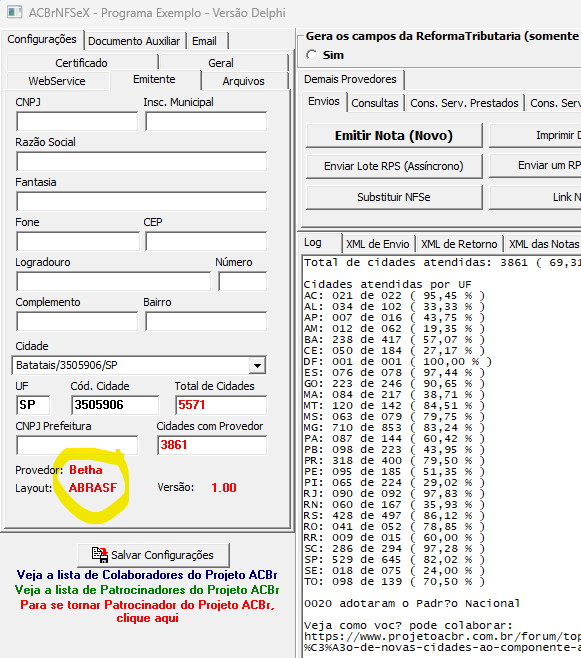The height and width of the screenshot is (658, 581).
Task: Select the Demais Provedores tab
Action: click(x=350, y=79)
